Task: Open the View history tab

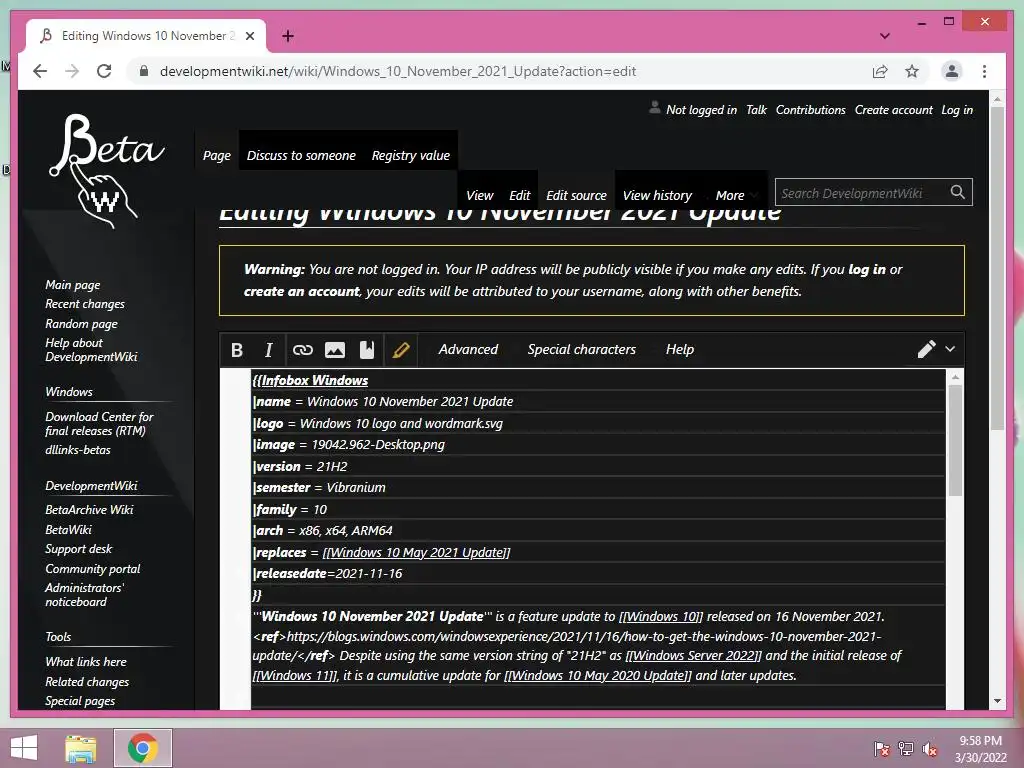Action: click(x=657, y=195)
